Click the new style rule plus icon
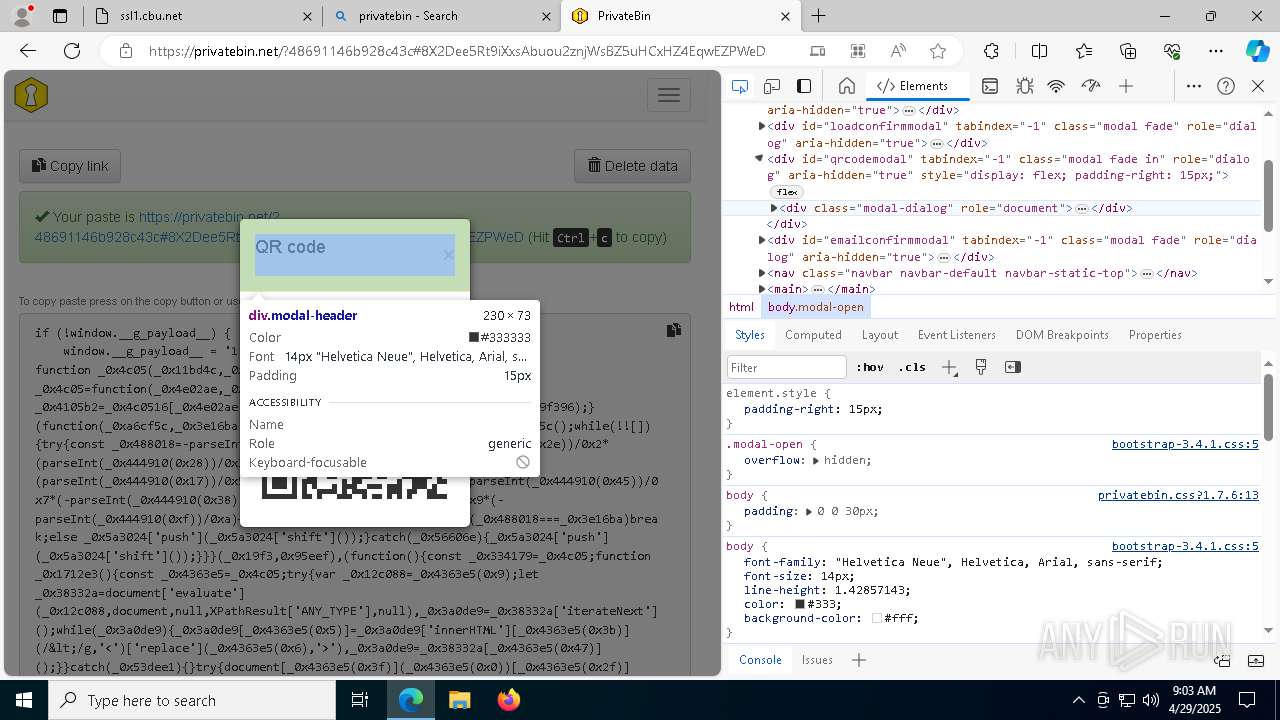The width and height of the screenshot is (1280, 720). [x=949, y=367]
